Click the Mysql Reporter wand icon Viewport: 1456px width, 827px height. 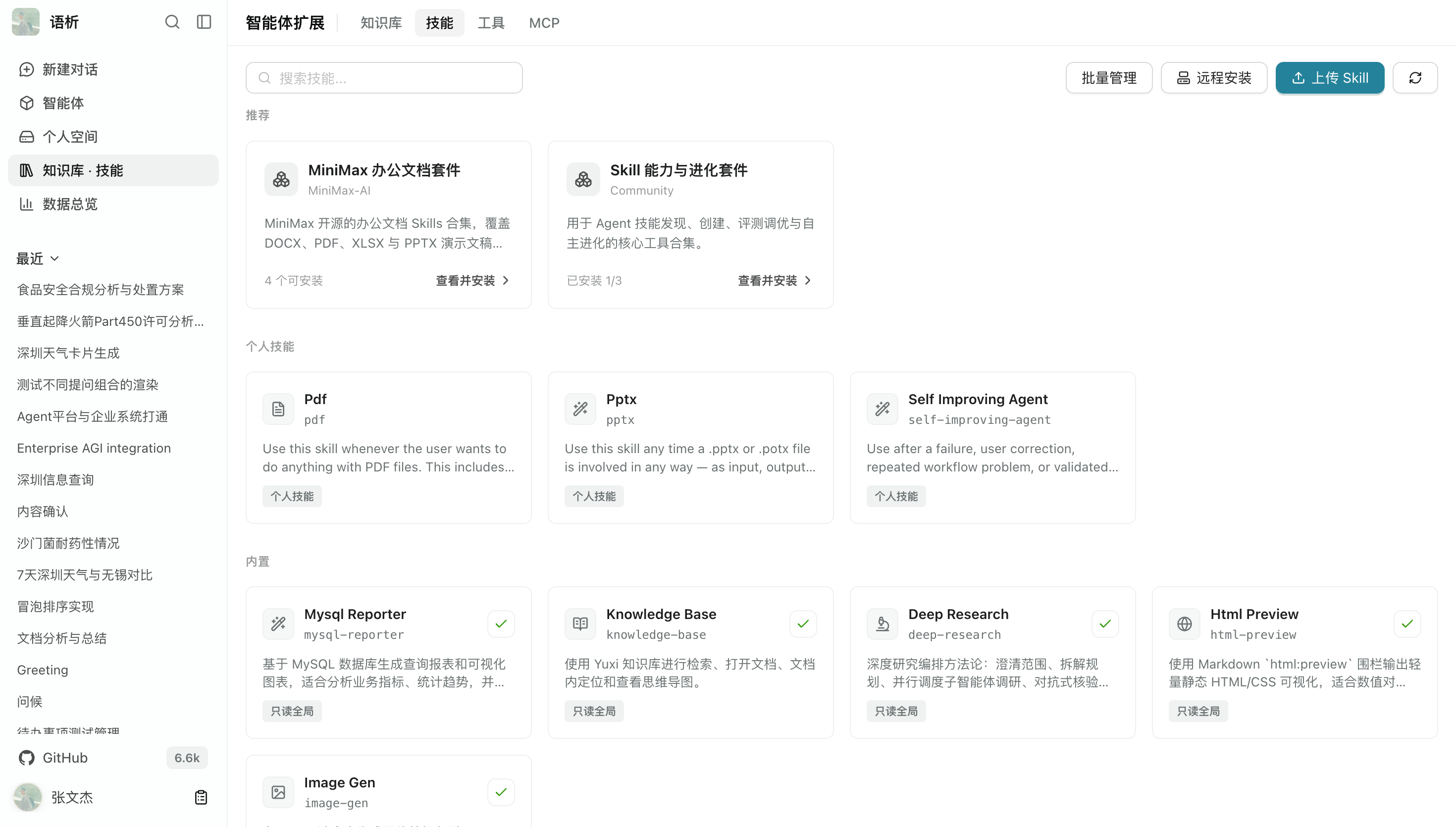[x=278, y=623]
